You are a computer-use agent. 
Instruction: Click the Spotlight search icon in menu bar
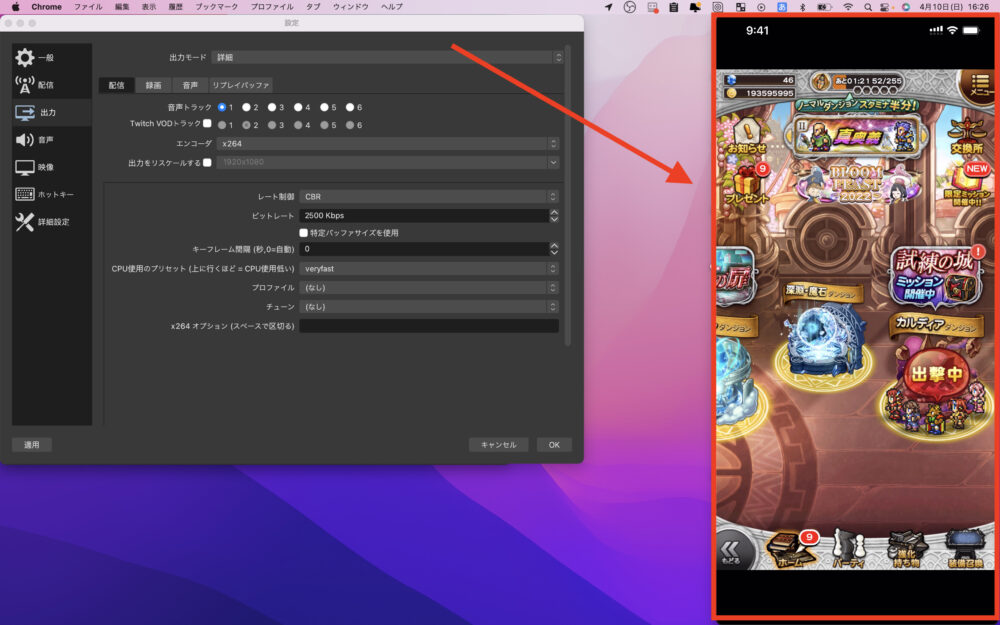coord(867,7)
